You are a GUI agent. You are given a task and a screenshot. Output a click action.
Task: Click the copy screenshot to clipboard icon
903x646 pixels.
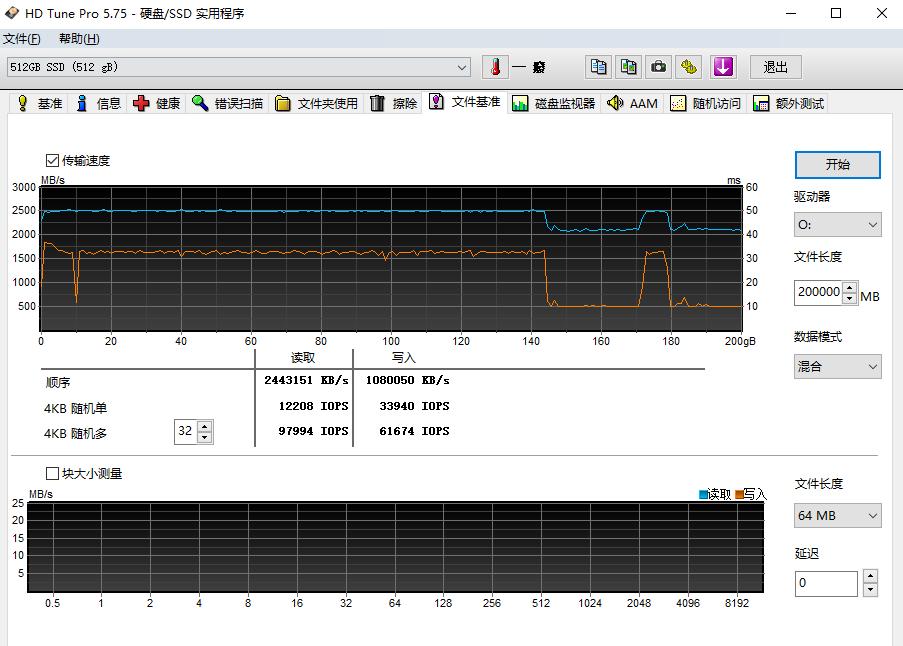[x=628, y=66]
